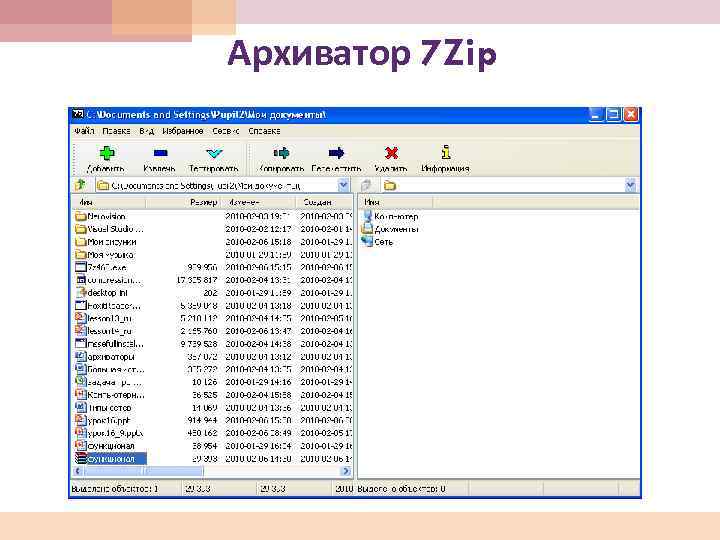Sort by Размер column header
Viewport: 720px width, 540px height.
click(183, 202)
